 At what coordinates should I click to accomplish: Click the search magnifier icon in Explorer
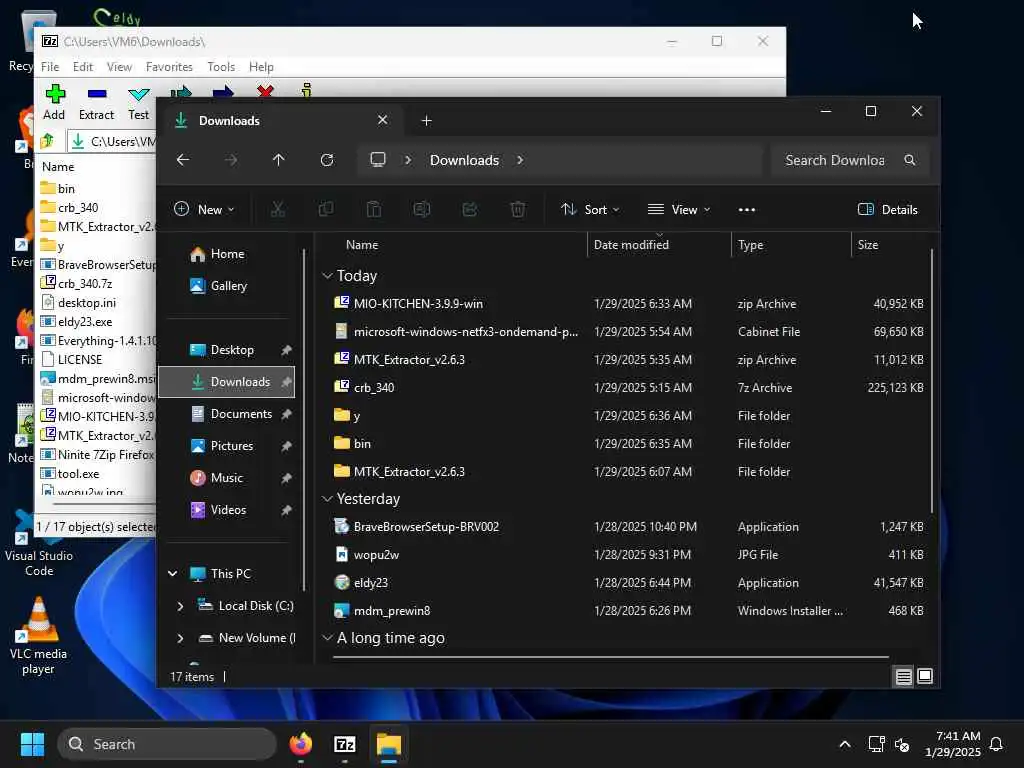click(x=910, y=160)
